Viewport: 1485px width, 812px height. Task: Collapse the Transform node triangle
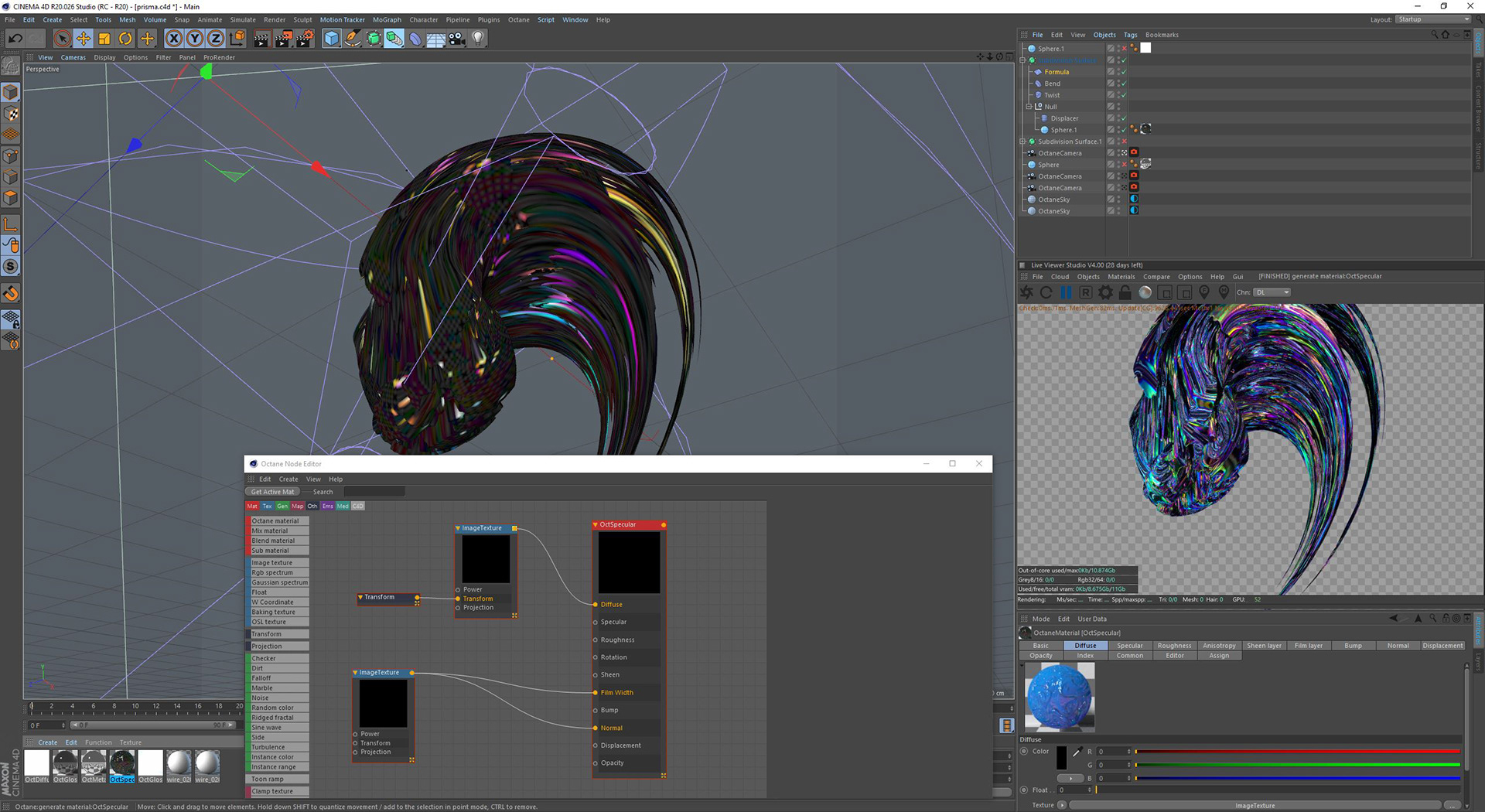pyautogui.click(x=360, y=598)
